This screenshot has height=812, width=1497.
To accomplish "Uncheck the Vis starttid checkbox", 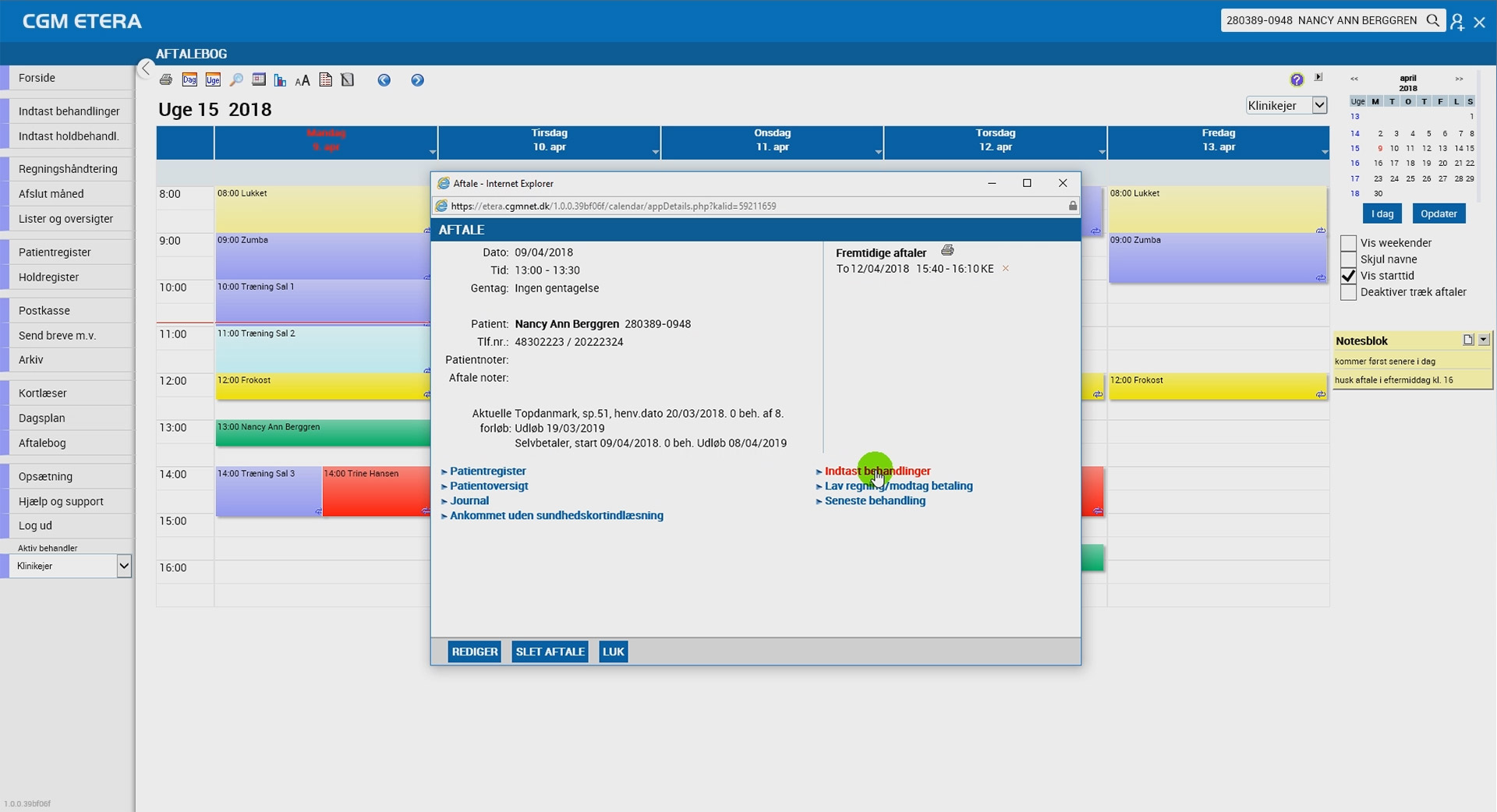I will [1348, 276].
